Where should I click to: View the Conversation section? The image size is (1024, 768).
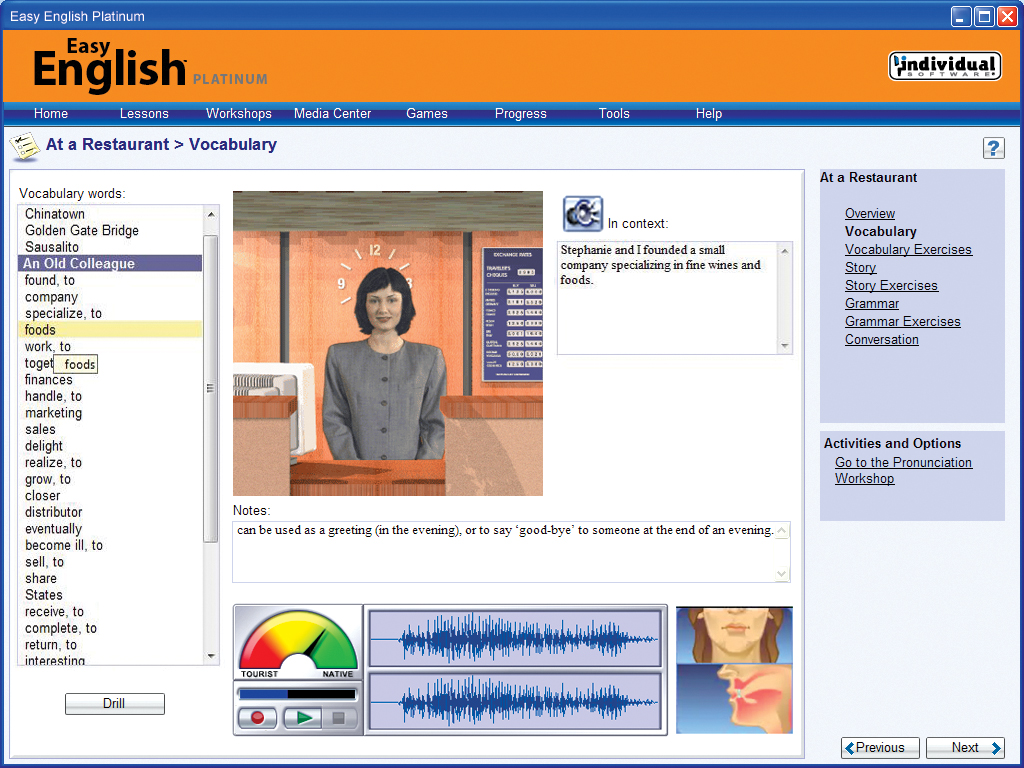click(881, 339)
